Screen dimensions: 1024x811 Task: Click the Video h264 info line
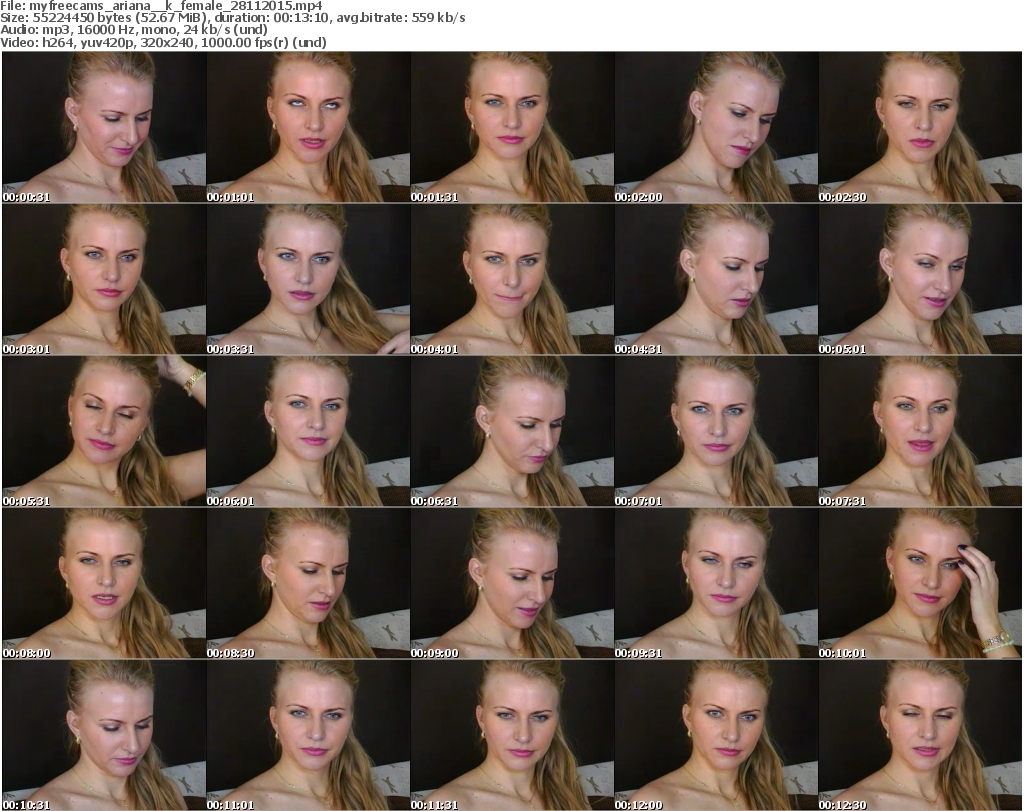(163, 42)
